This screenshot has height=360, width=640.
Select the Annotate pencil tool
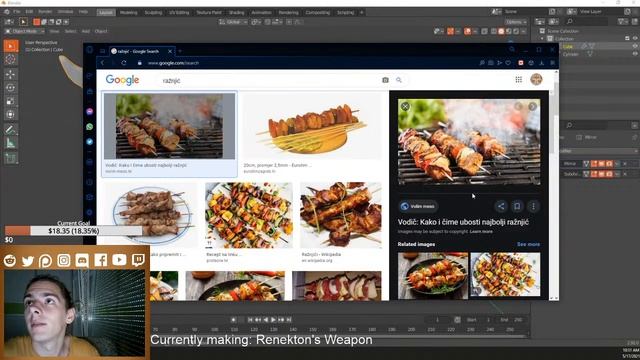coord(11,130)
